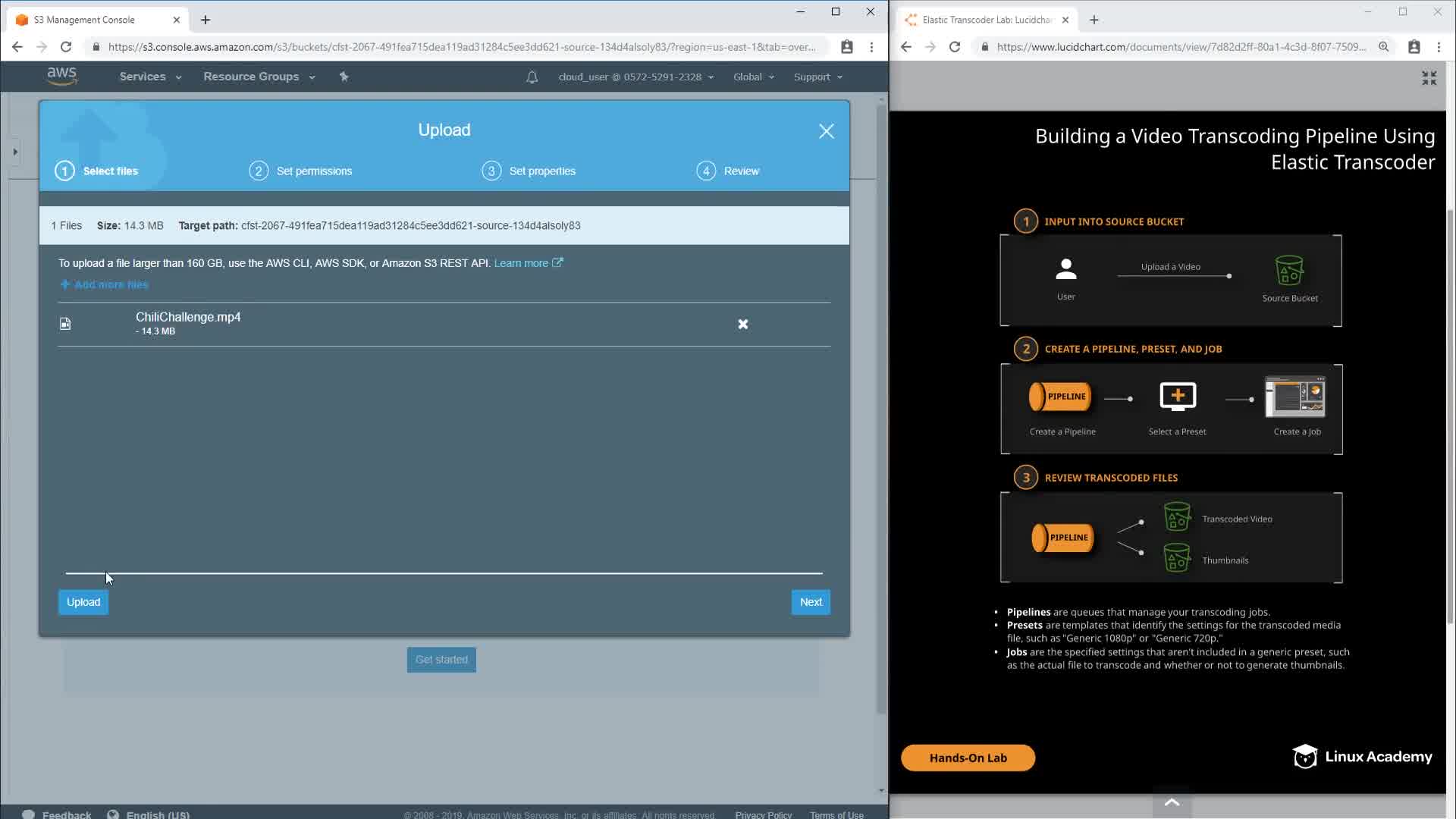The image size is (1456, 819).
Task: Click the pin shortcut icon in AWS nav
Action: (344, 77)
